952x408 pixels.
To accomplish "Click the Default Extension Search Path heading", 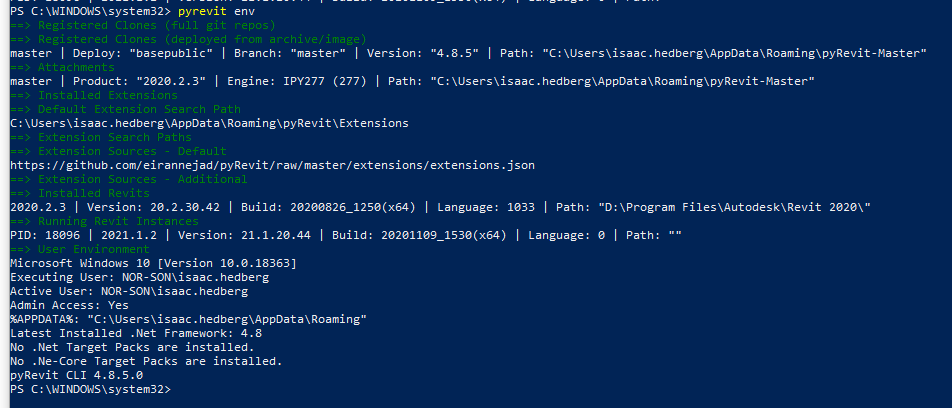I will point(125,109).
